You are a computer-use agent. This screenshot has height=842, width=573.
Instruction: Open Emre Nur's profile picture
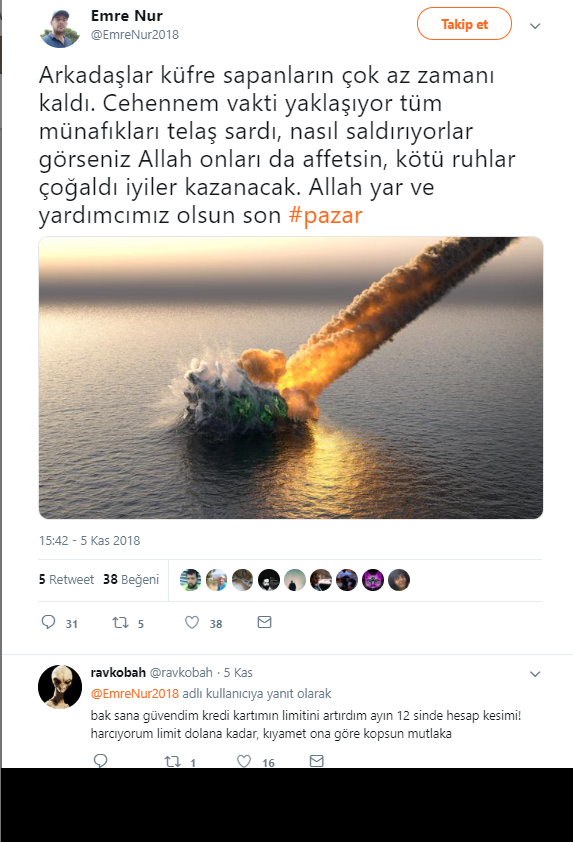[60, 28]
